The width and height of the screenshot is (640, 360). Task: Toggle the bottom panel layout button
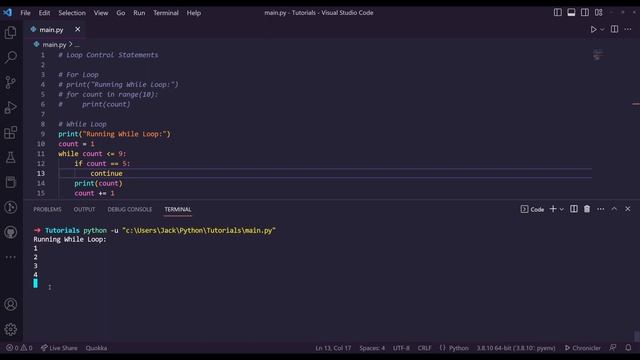coord(571,13)
